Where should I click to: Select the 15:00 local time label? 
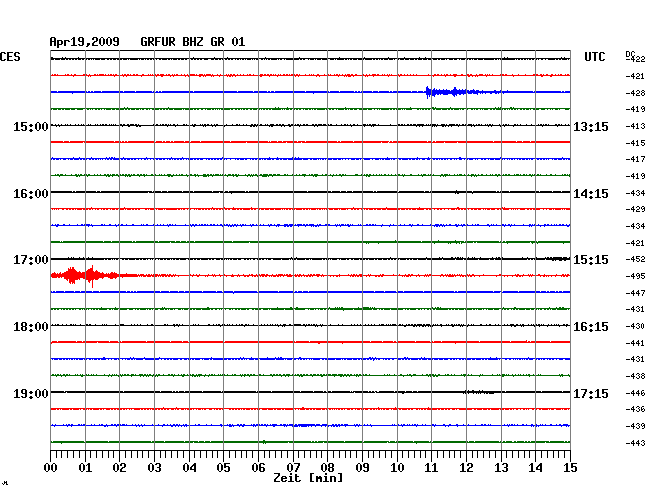(31, 126)
